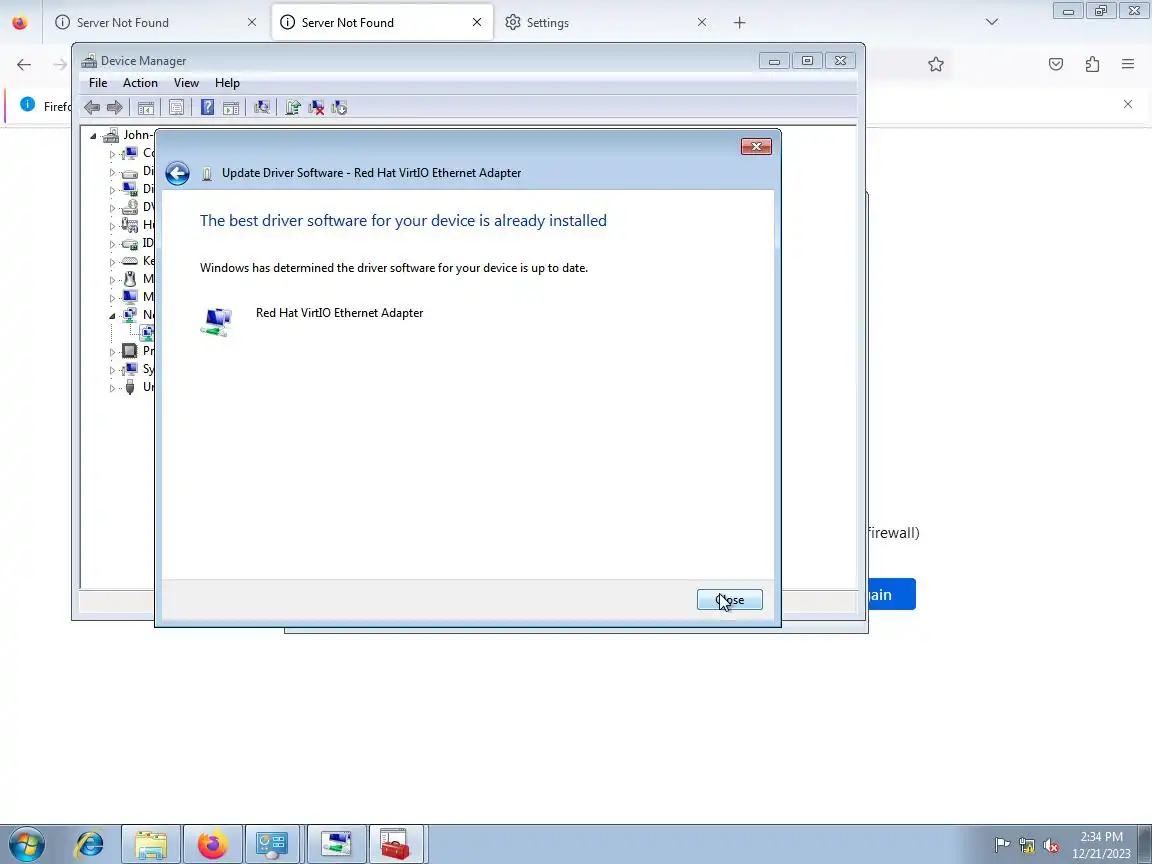This screenshot has width=1152, height=864.
Task: Click 'Red Hat VirtIO Ethernet Adapter' device name text
Action: tap(339, 313)
